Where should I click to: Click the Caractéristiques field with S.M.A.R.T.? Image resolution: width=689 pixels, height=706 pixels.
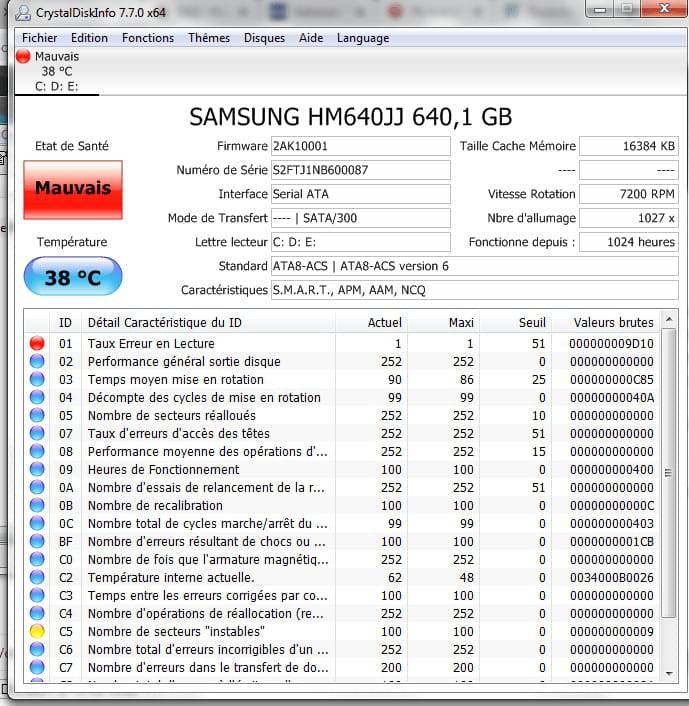pyautogui.click(x=475, y=290)
